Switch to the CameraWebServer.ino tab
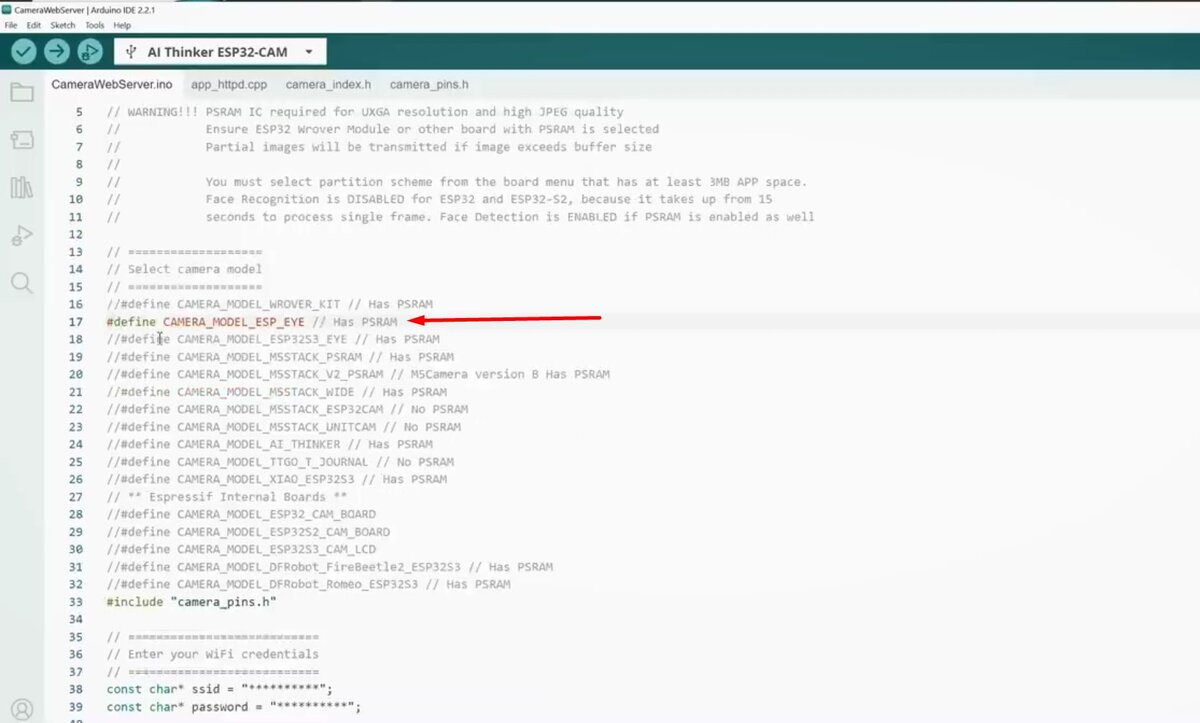1200x723 pixels. (111, 84)
